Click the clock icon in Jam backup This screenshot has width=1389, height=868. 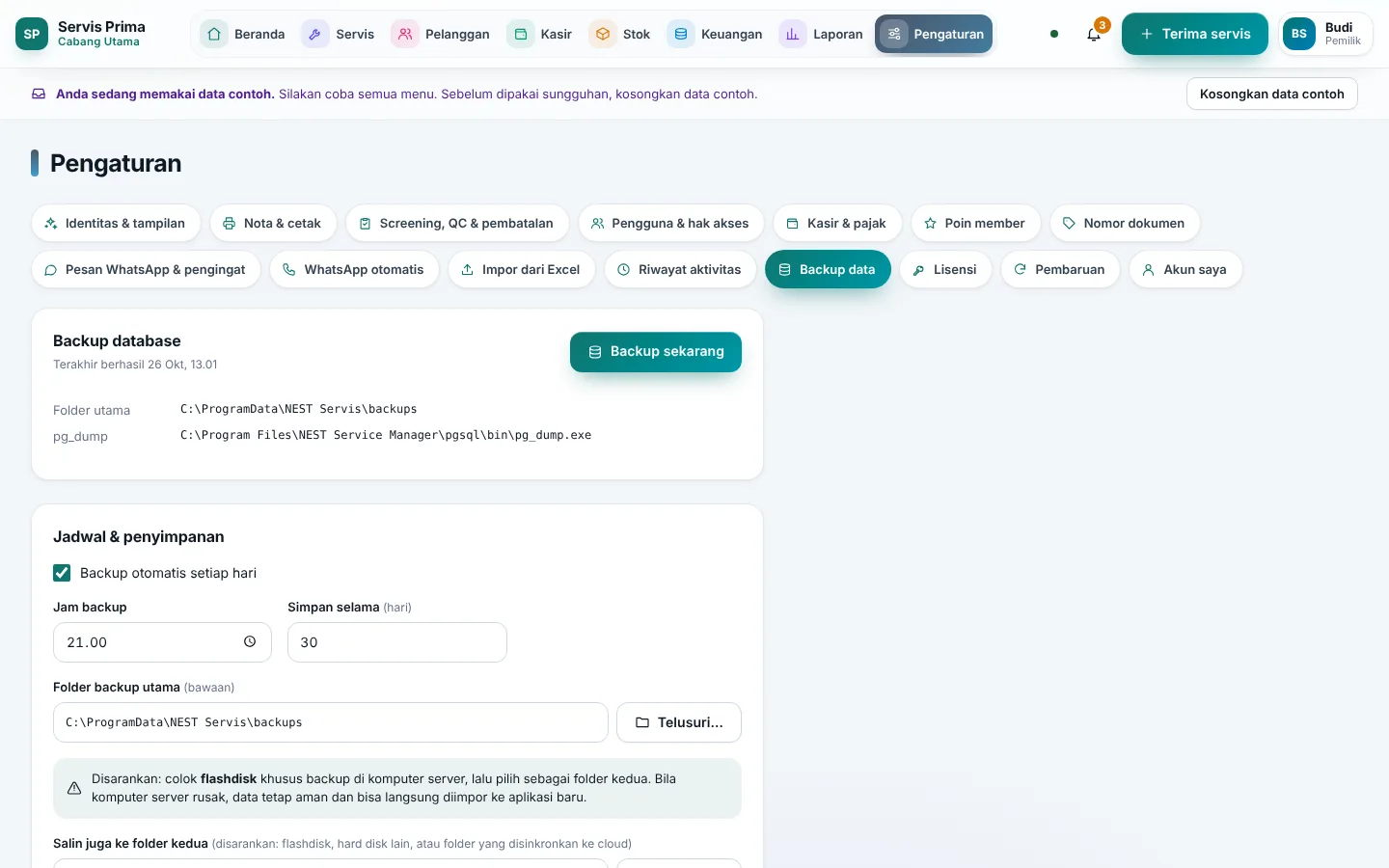pyautogui.click(x=250, y=641)
